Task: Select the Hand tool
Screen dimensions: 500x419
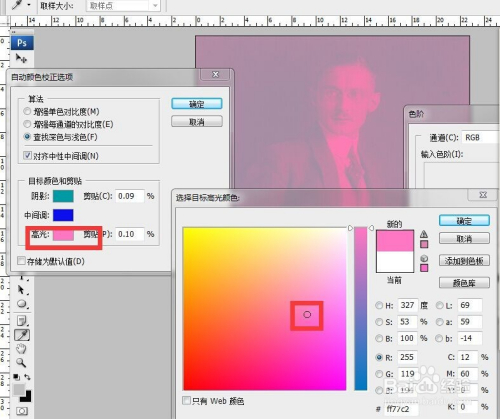Action: tap(21, 349)
